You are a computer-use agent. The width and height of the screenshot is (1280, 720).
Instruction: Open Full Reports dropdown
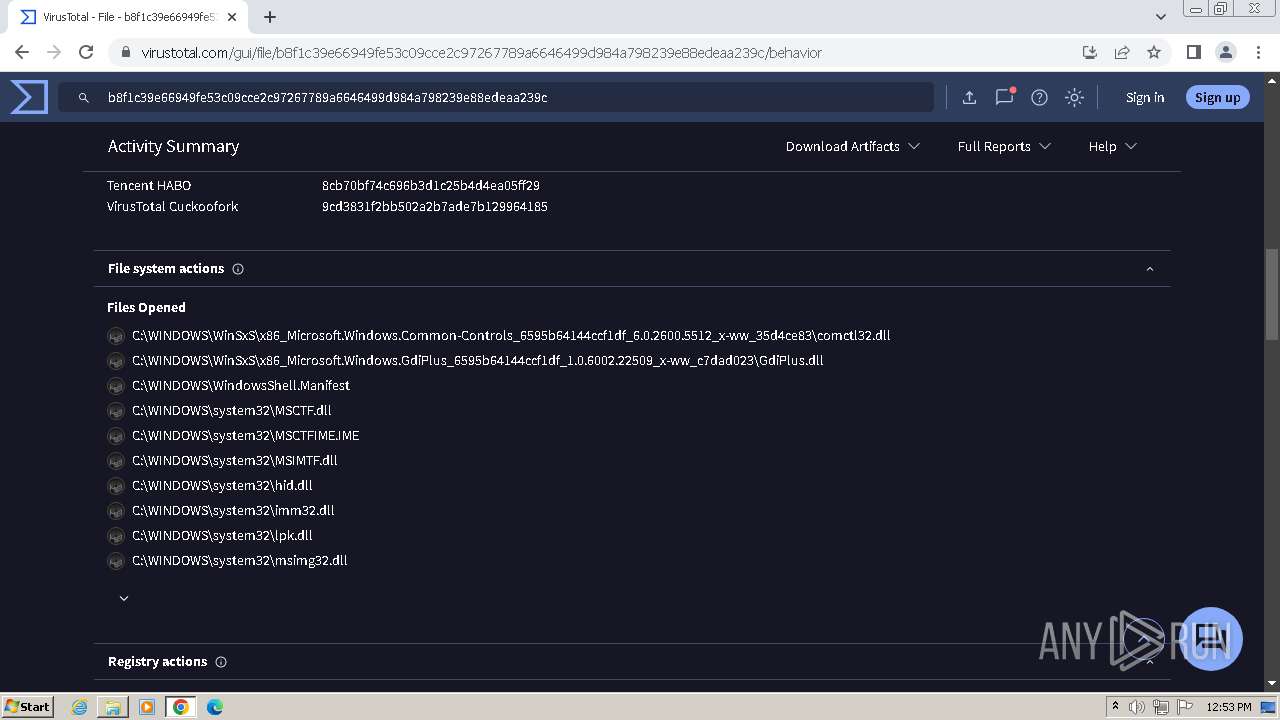[1004, 146]
